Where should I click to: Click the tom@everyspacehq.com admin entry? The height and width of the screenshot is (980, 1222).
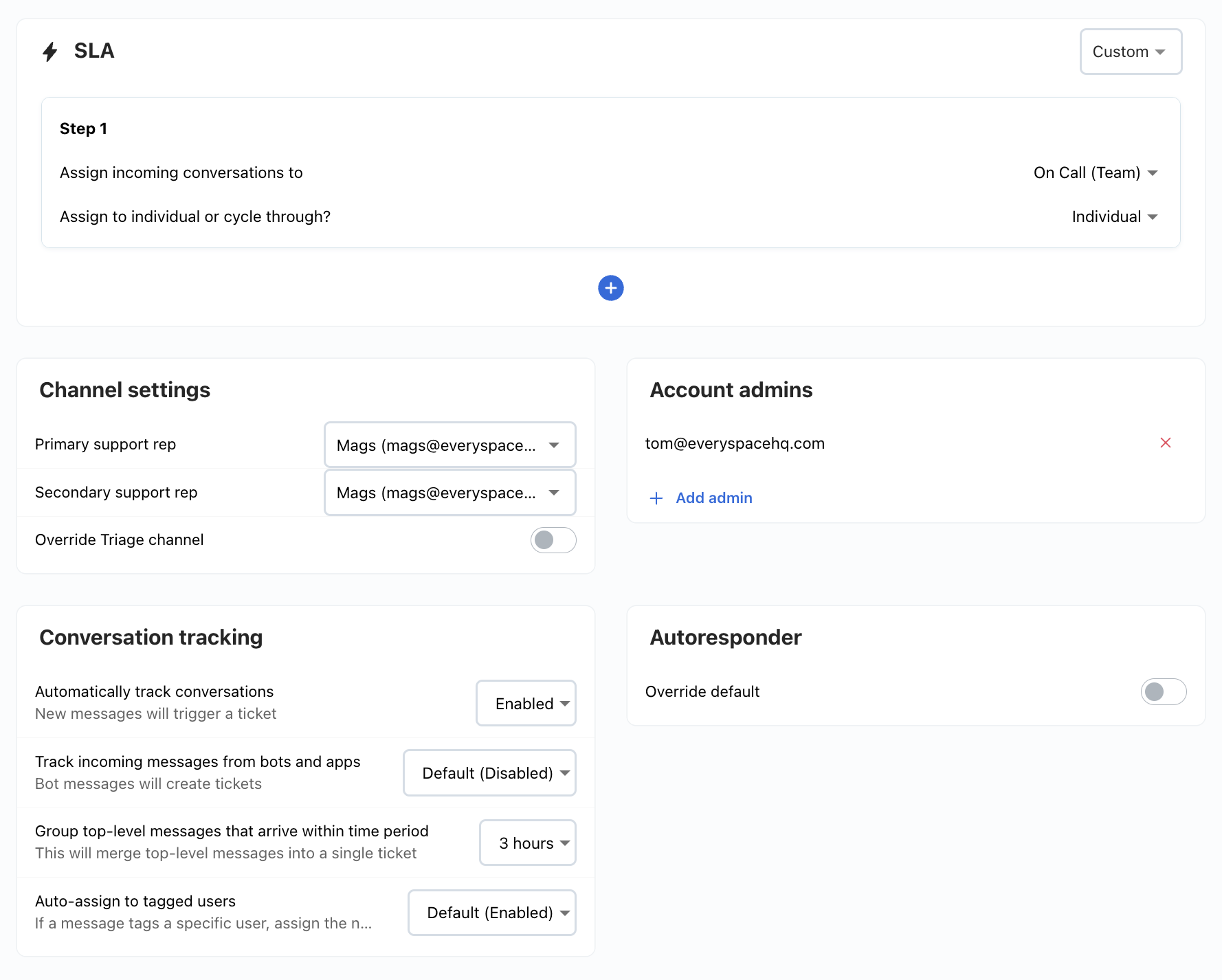(x=735, y=443)
